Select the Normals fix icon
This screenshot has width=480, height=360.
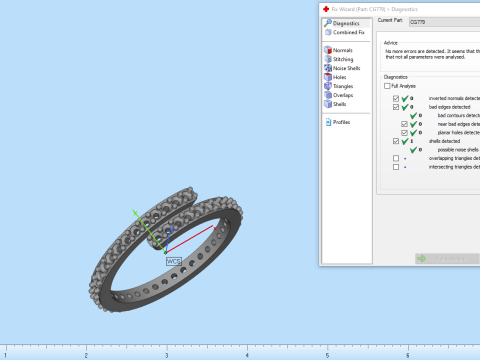point(328,50)
